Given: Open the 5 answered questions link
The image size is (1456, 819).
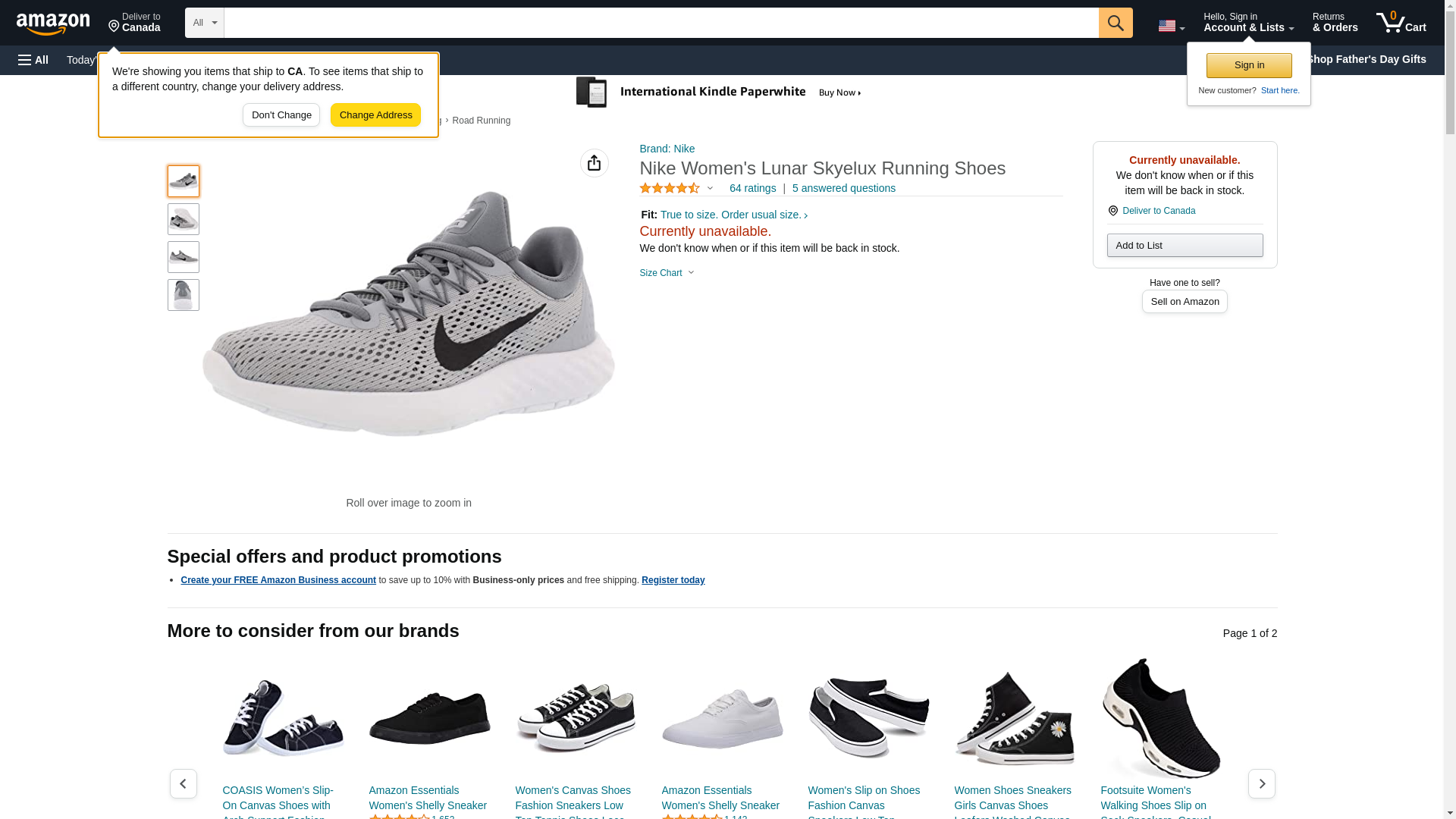Looking at the screenshot, I should [x=843, y=188].
